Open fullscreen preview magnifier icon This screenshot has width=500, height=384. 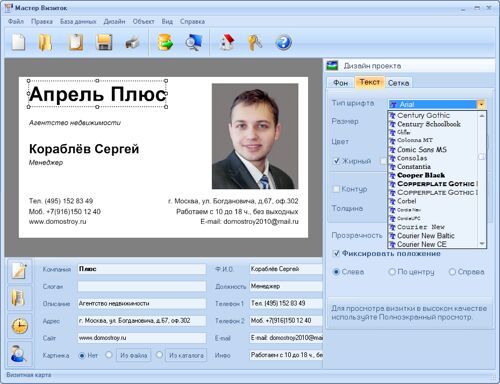click(x=194, y=43)
